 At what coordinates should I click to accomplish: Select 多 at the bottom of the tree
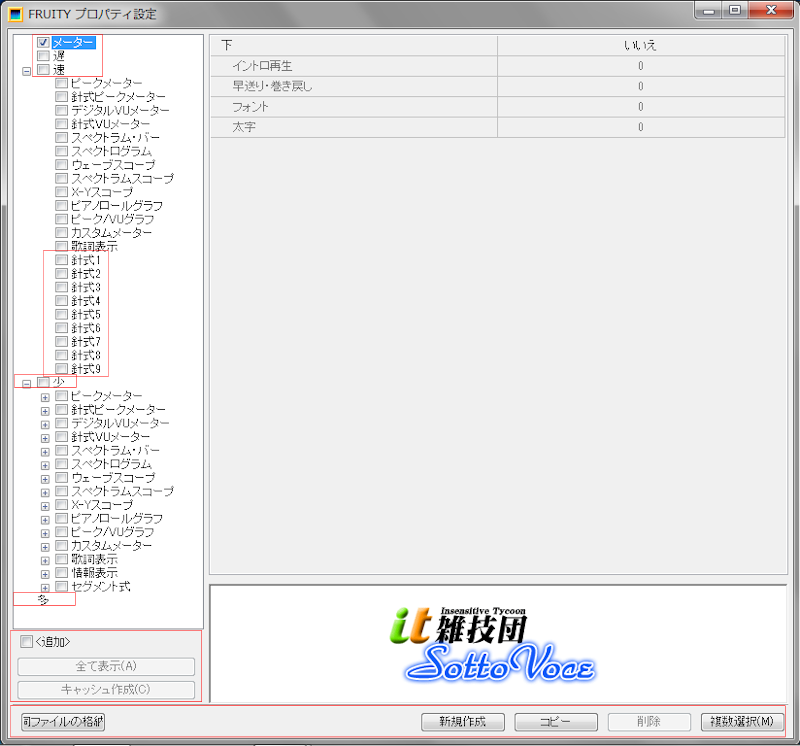pyautogui.click(x=43, y=600)
